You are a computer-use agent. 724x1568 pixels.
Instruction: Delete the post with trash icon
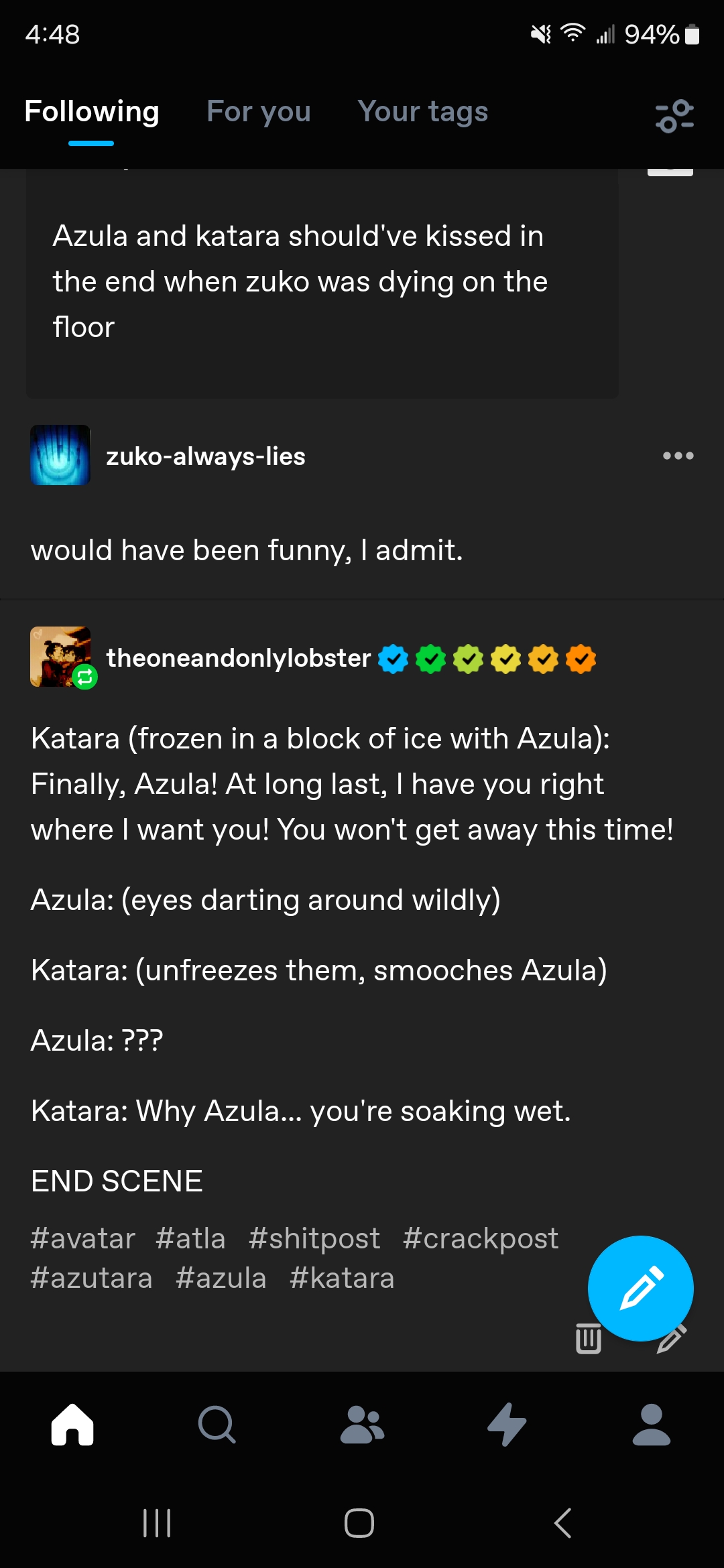[588, 1339]
